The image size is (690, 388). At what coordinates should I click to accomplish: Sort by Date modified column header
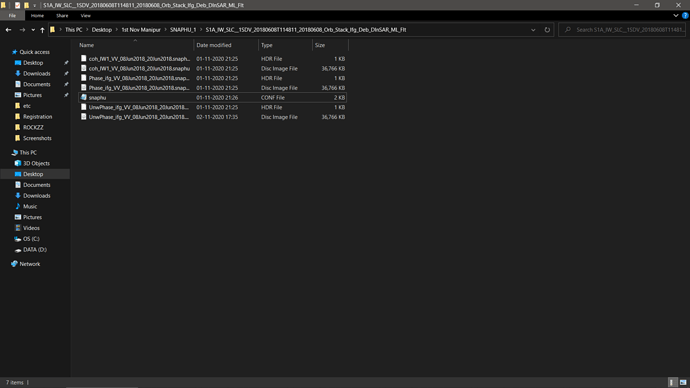click(x=226, y=45)
